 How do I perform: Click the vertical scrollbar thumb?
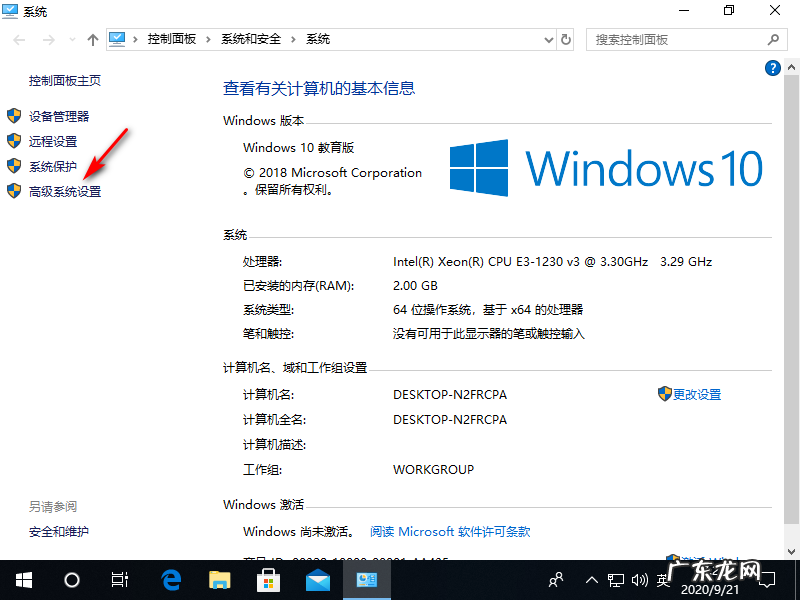pos(791,300)
